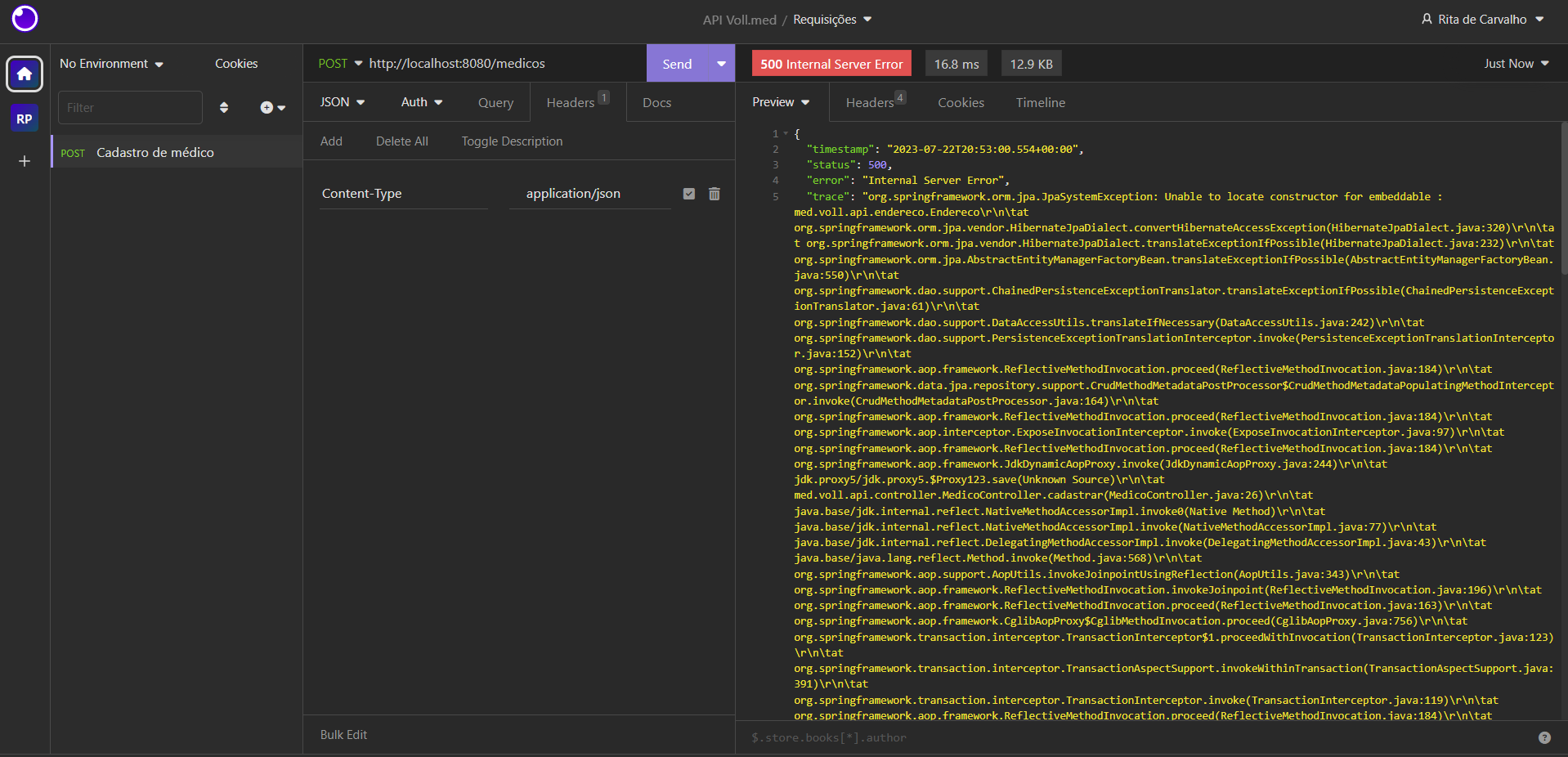Click the "error" line in response

coord(908,181)
